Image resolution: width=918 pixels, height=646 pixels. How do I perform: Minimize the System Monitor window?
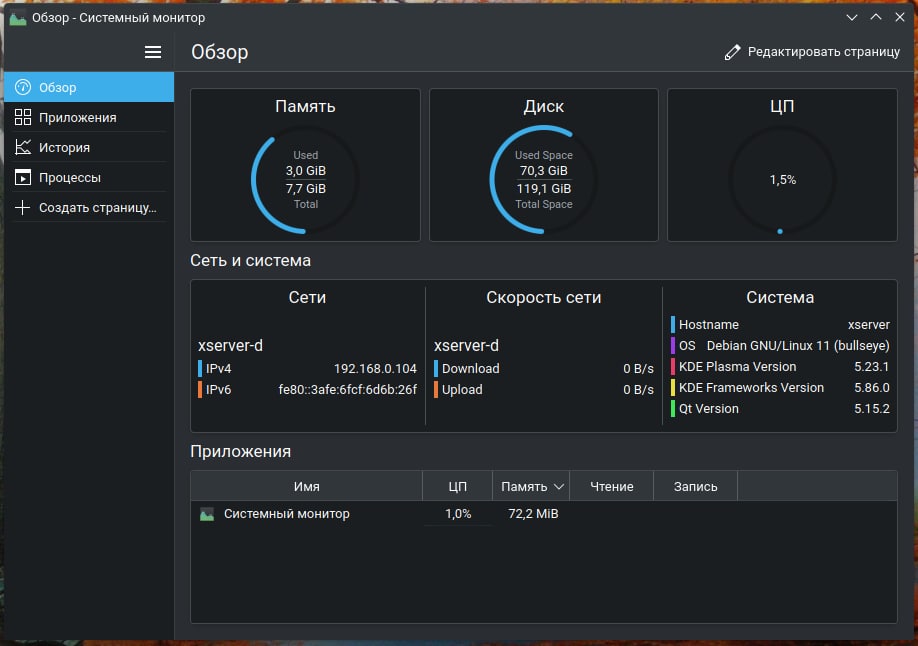tap(852, 18)
